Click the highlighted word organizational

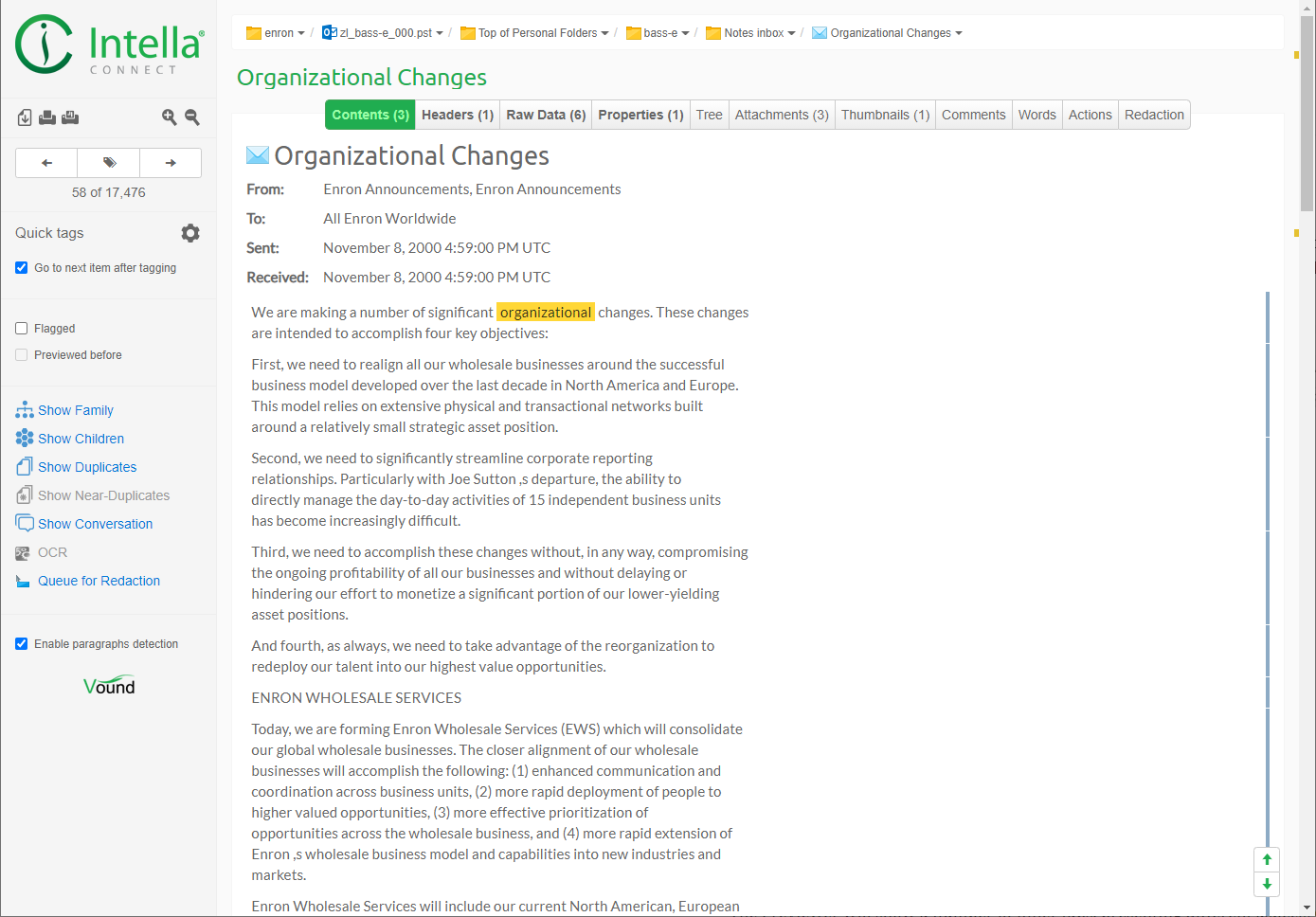coord(546,313)
